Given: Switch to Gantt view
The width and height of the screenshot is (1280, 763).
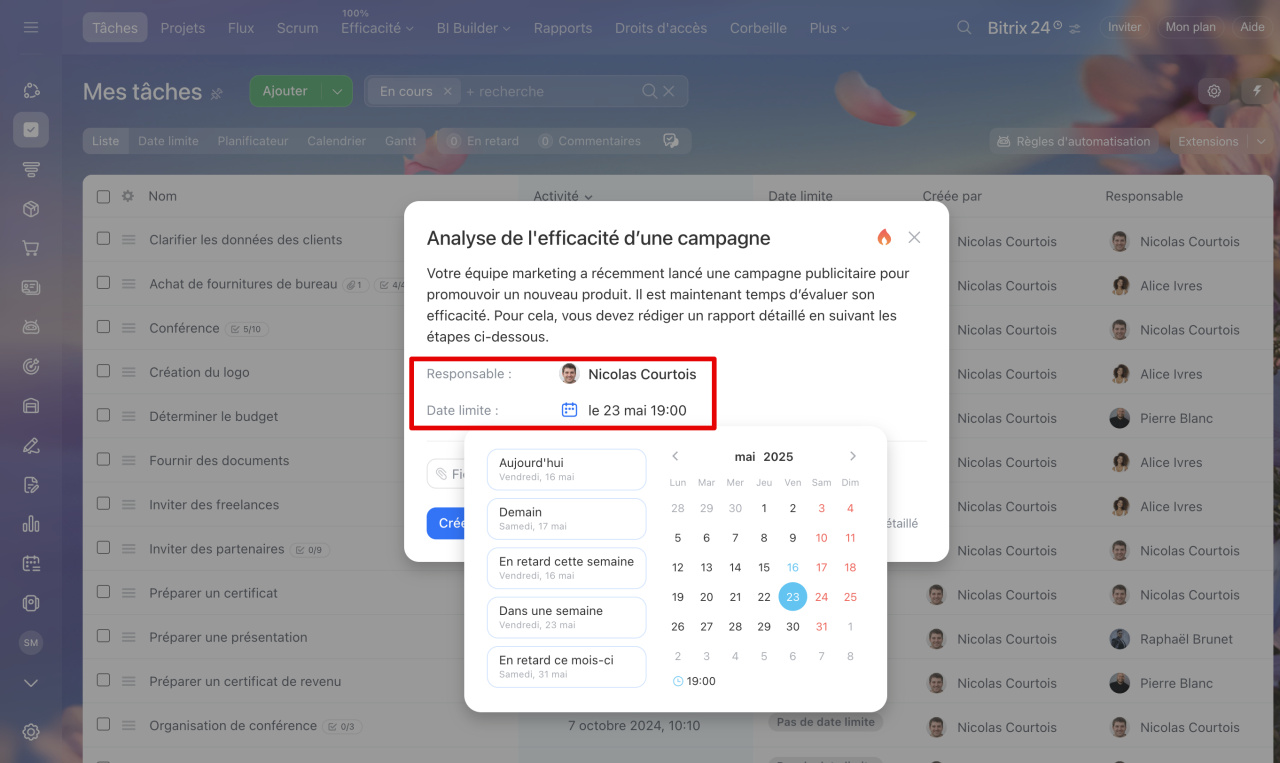Looking at the screenshot, I should coord(400,141).
